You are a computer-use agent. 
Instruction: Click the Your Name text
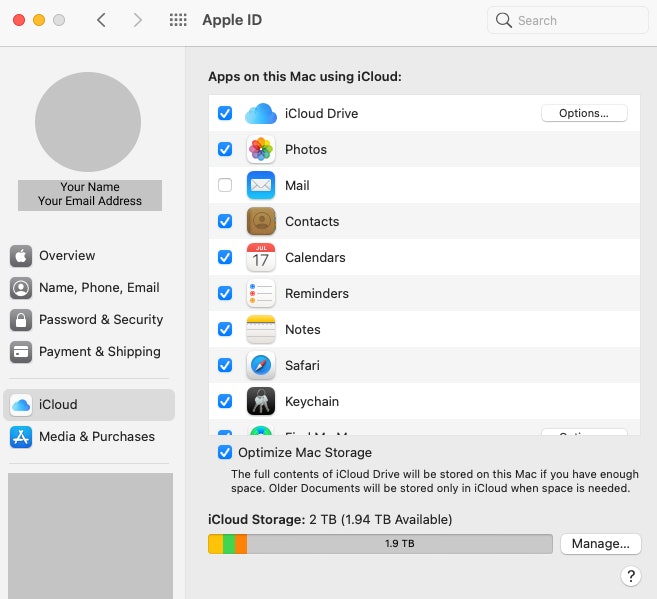pos(90,187)
